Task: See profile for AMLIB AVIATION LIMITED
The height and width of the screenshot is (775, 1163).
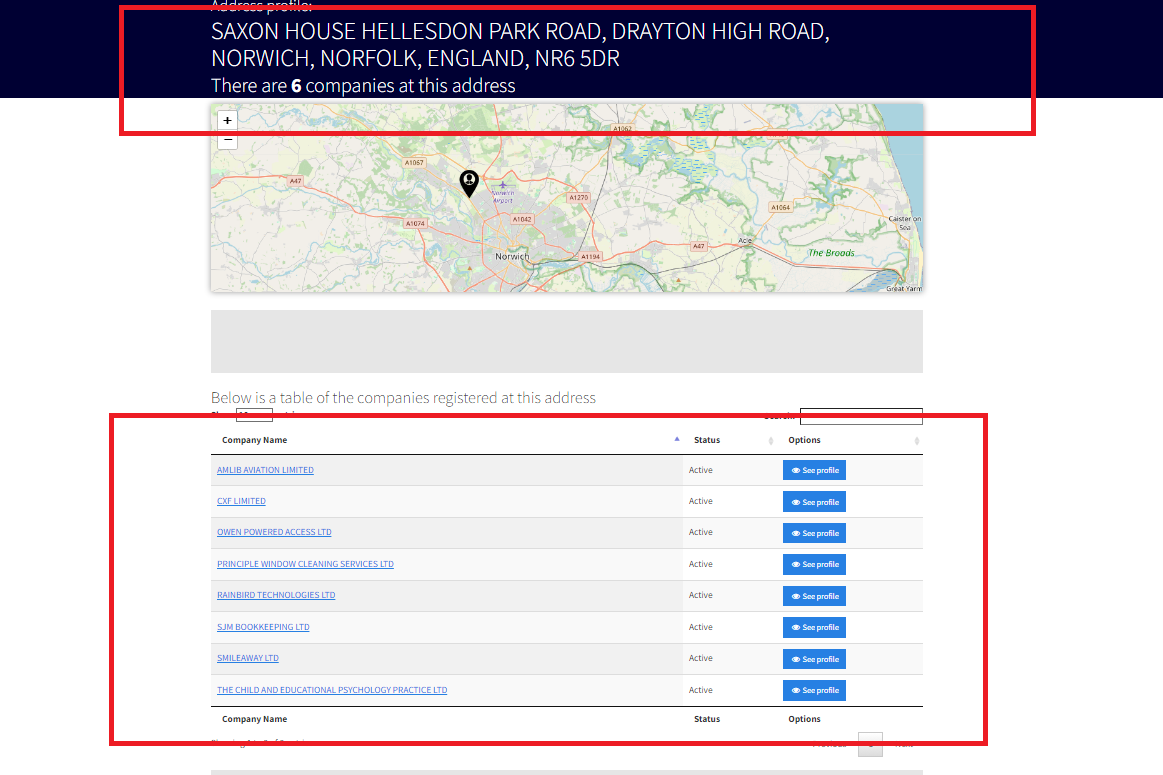Action: tap(814, 470)
